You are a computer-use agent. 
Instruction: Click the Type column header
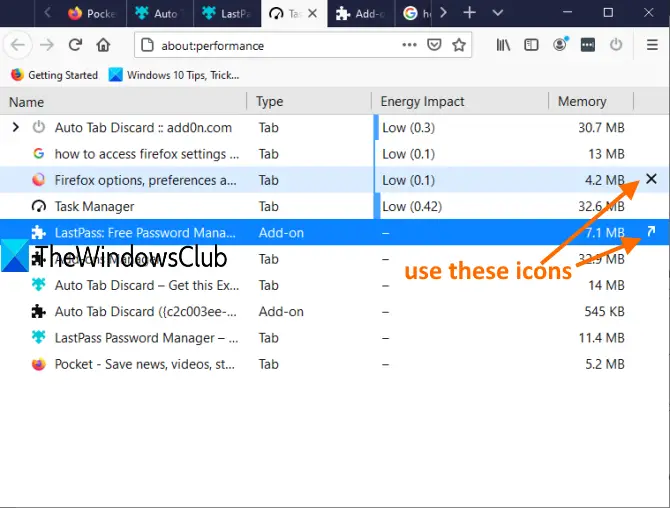[309, 102]
